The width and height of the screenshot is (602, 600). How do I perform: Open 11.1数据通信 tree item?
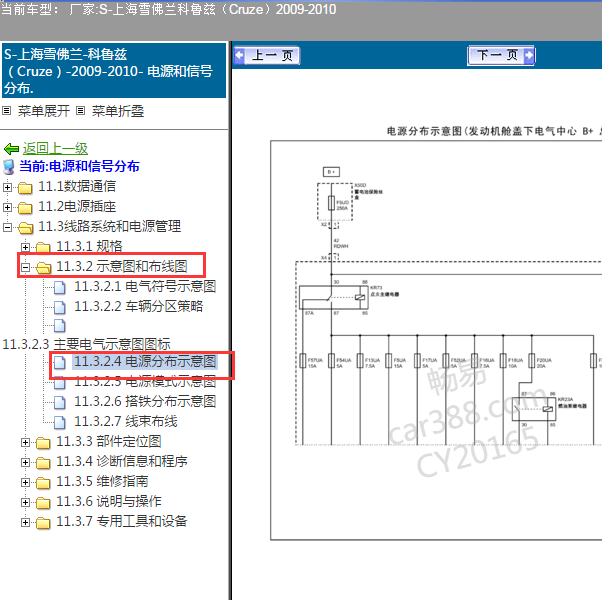pos(77,187)
